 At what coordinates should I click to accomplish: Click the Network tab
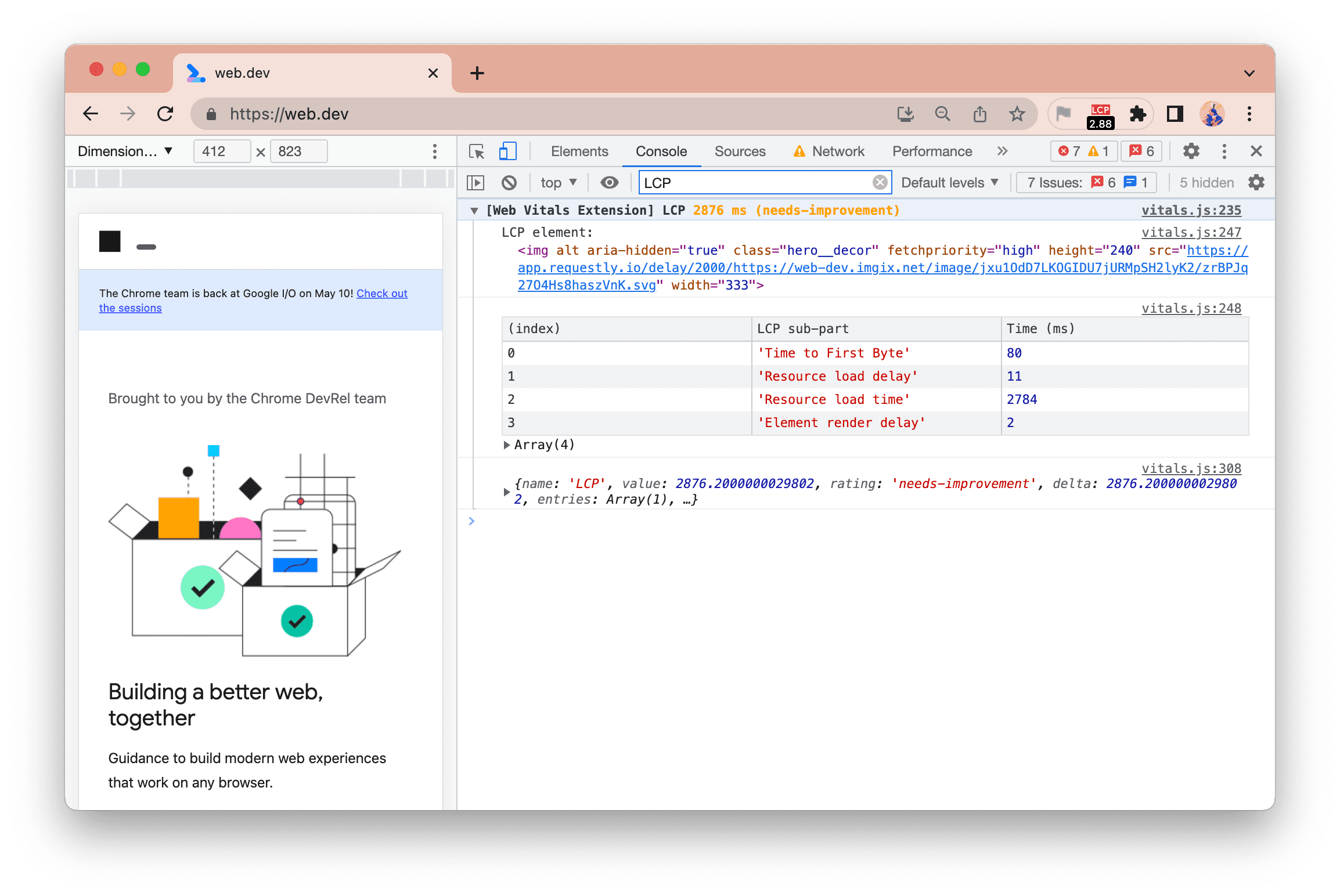pos(838,152)
